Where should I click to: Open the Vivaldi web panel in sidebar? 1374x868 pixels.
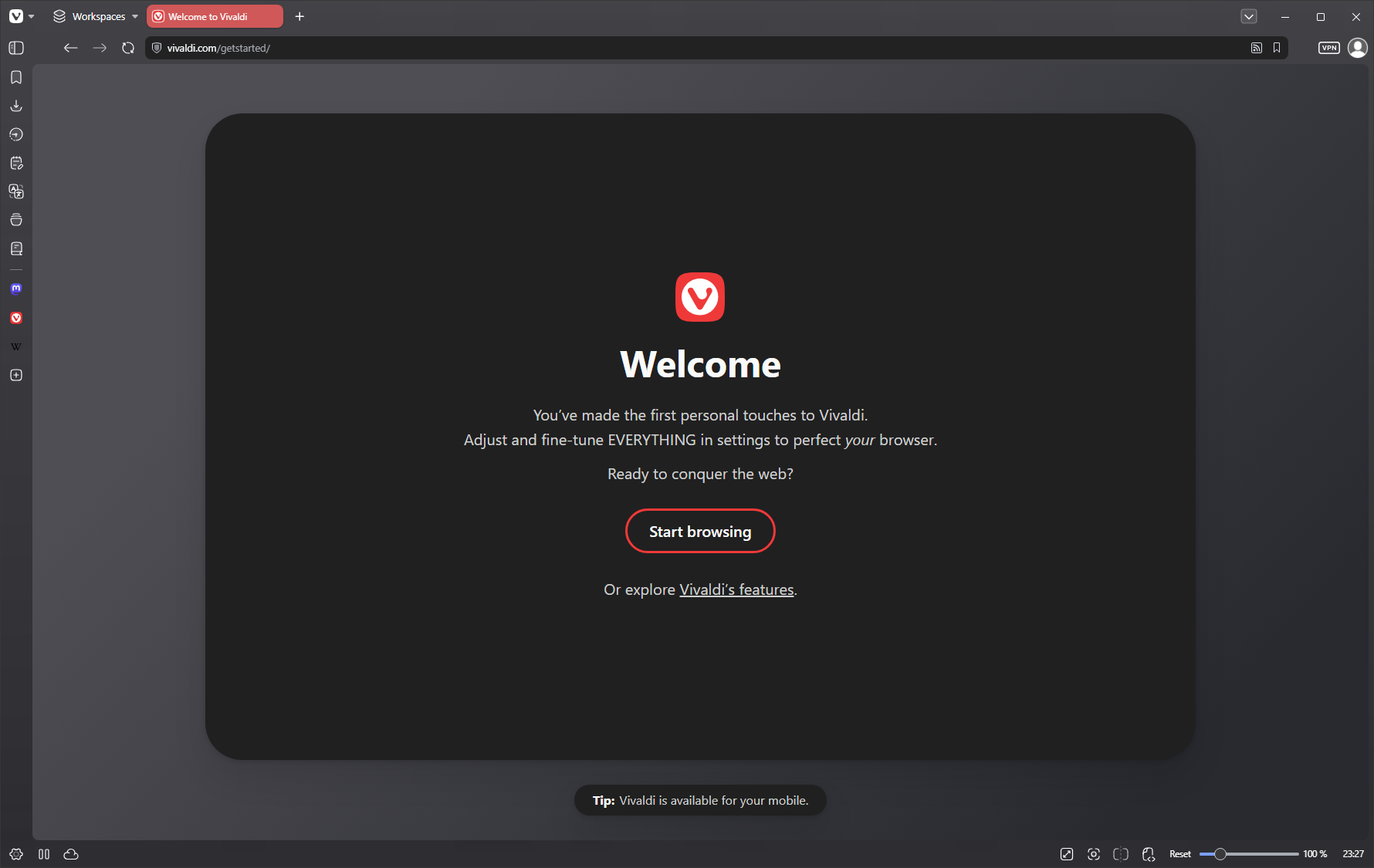coord(16,318)
